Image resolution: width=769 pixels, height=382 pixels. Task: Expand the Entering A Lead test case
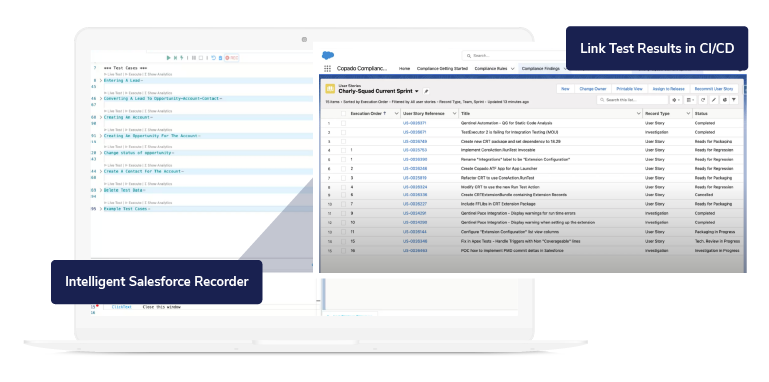[101, 80]
